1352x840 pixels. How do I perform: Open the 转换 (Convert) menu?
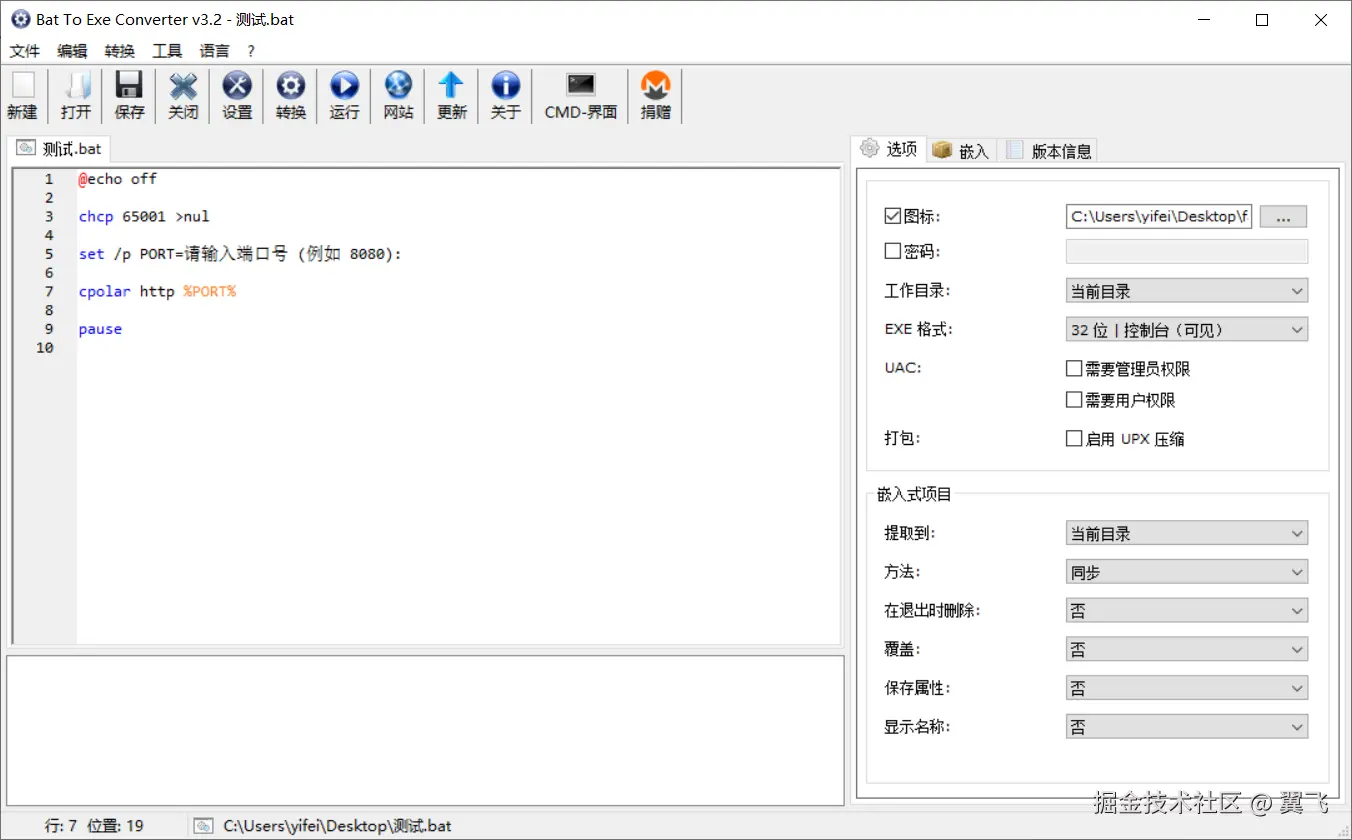(x=120, y=51)
